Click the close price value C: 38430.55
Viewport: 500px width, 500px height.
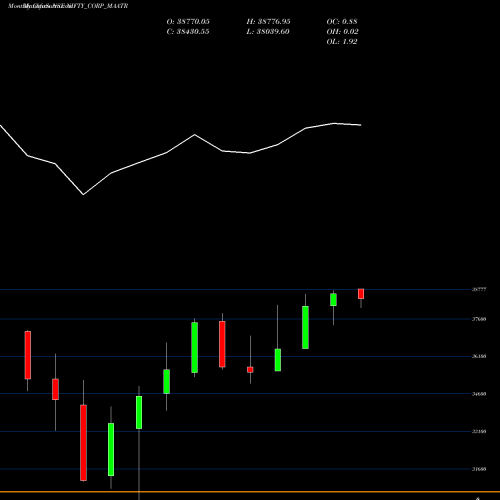pos(188,32)
